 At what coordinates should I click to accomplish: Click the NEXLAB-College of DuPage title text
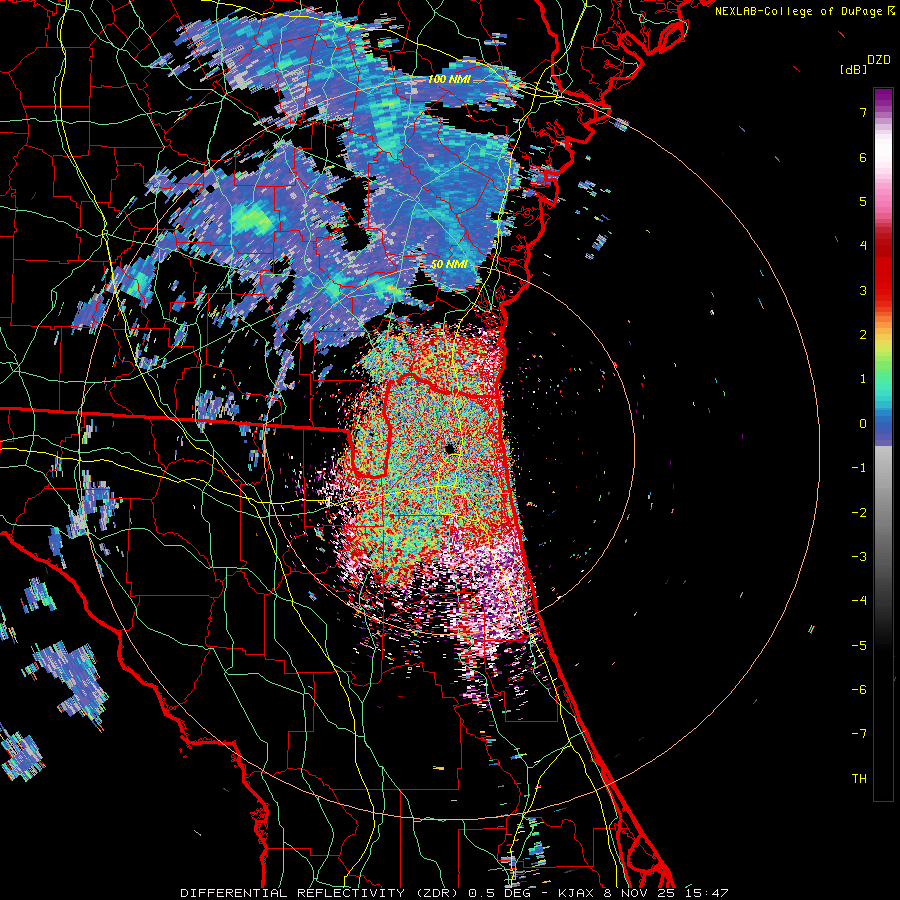pos(800,11)
